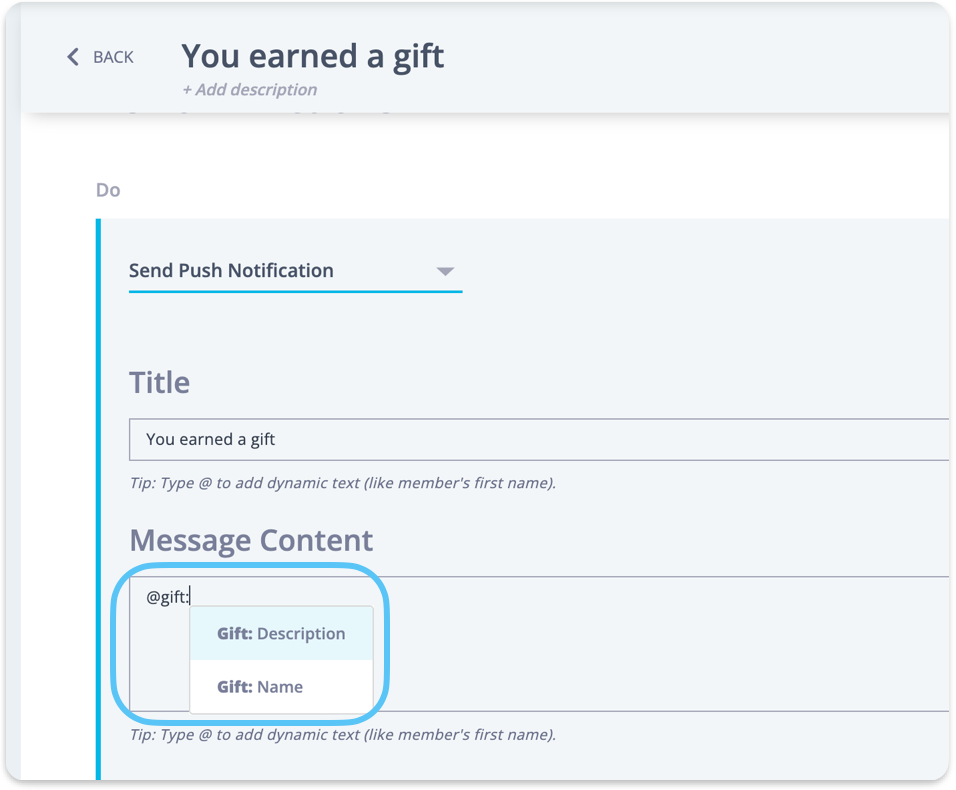Click the "Do" section label
The width and height of the screenshot is (956, 790).
[x=108, y=189]
